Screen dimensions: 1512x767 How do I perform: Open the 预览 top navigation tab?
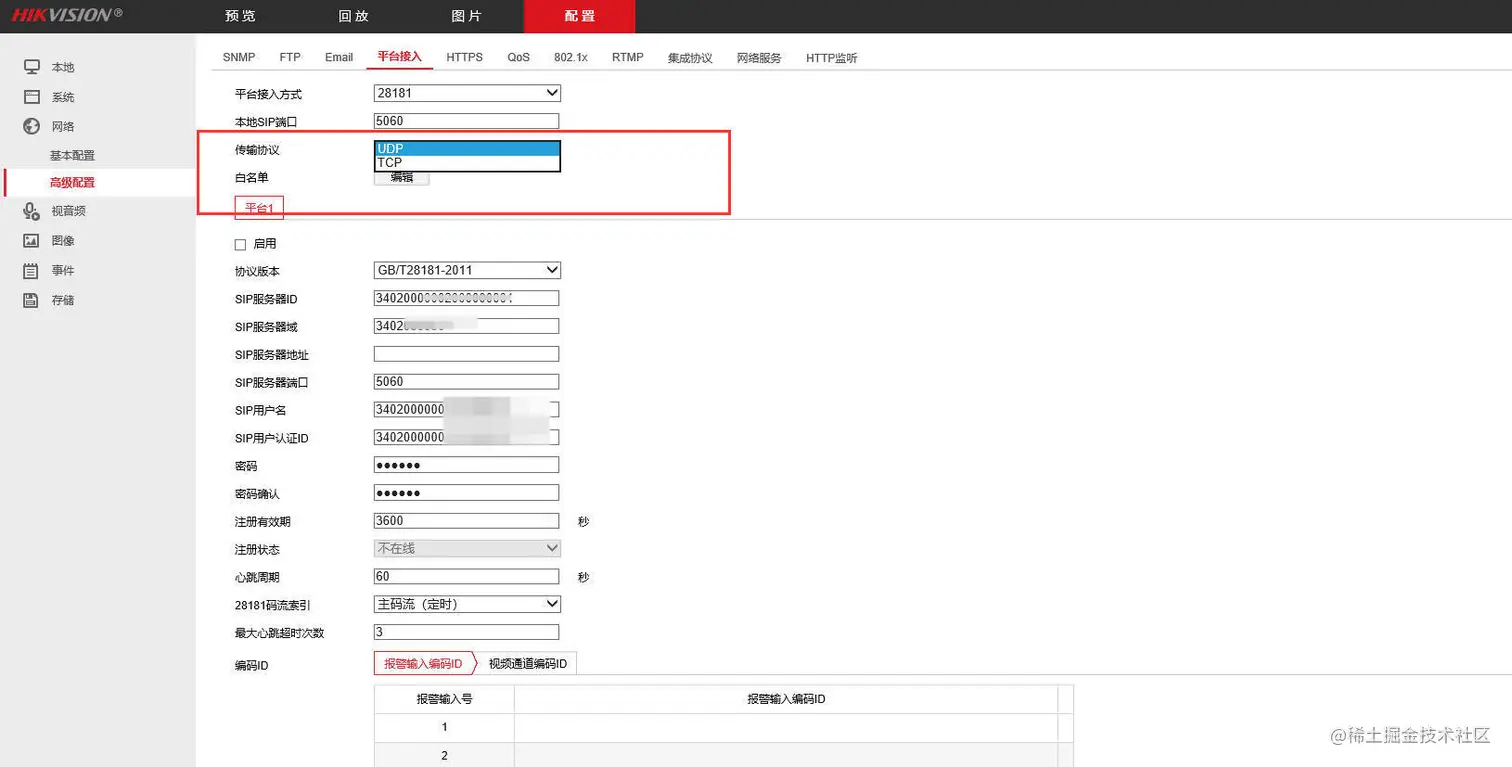240,16
